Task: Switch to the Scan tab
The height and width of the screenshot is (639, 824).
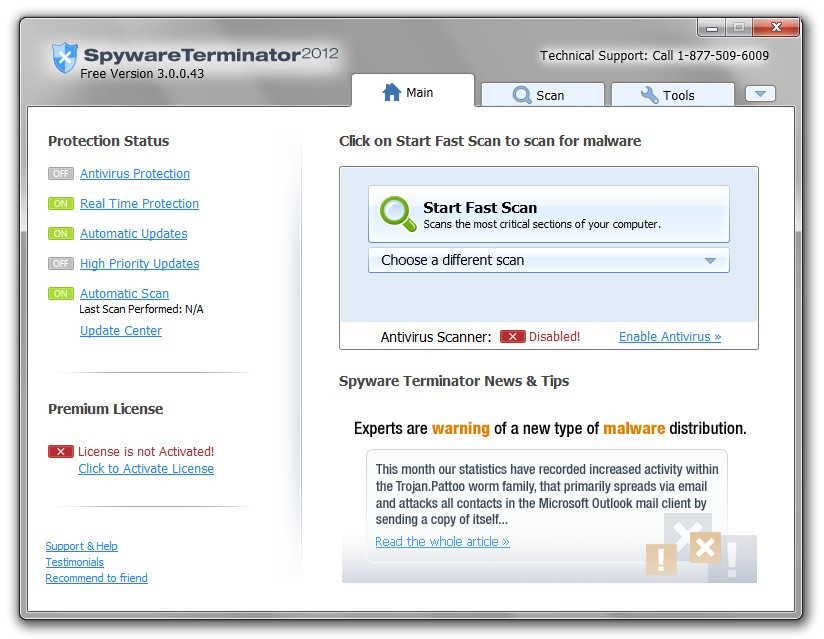Action: click(x=543, y=94)
